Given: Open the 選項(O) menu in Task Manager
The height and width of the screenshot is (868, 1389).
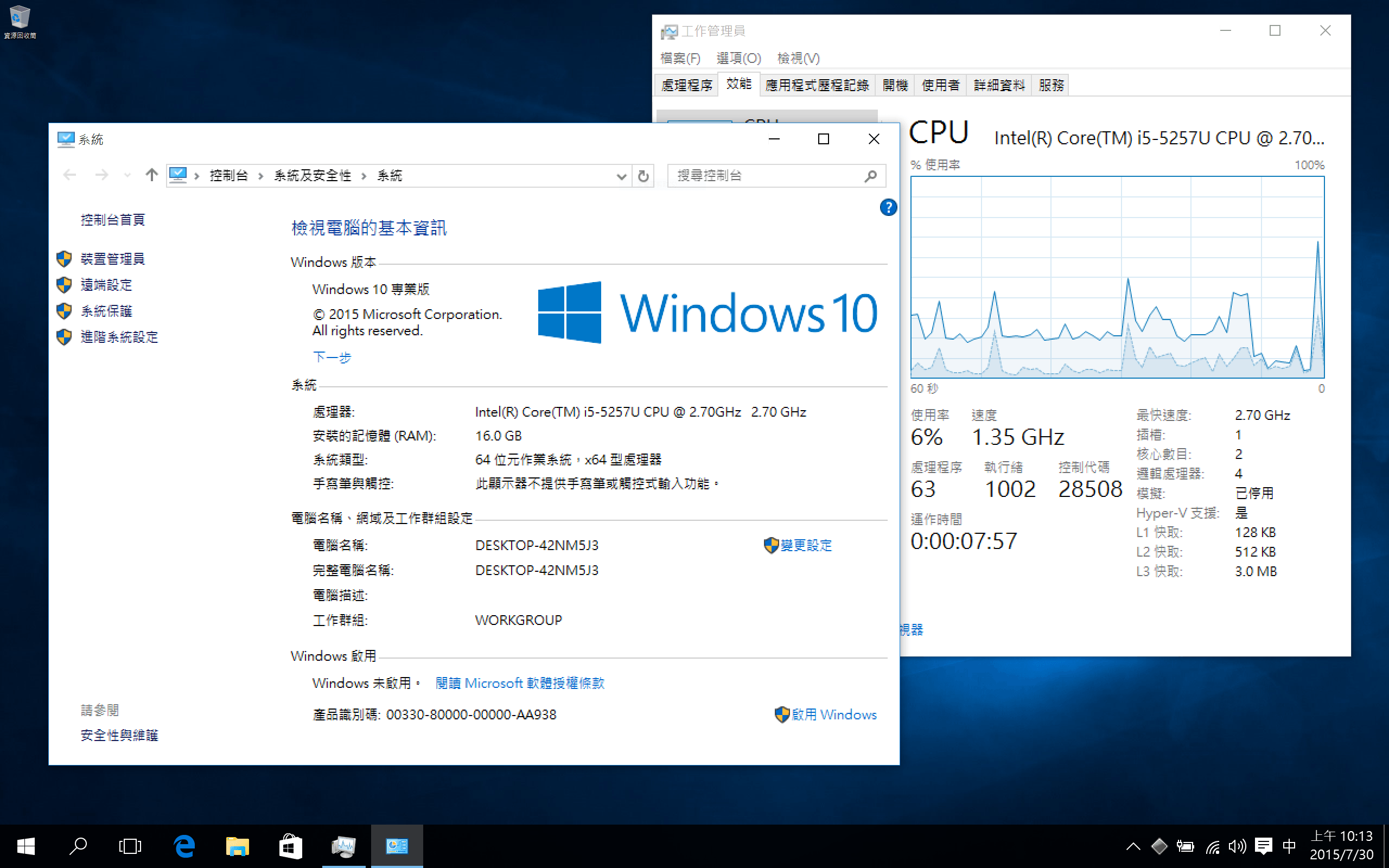Looking at the screenshot, I should pos(738,58).
